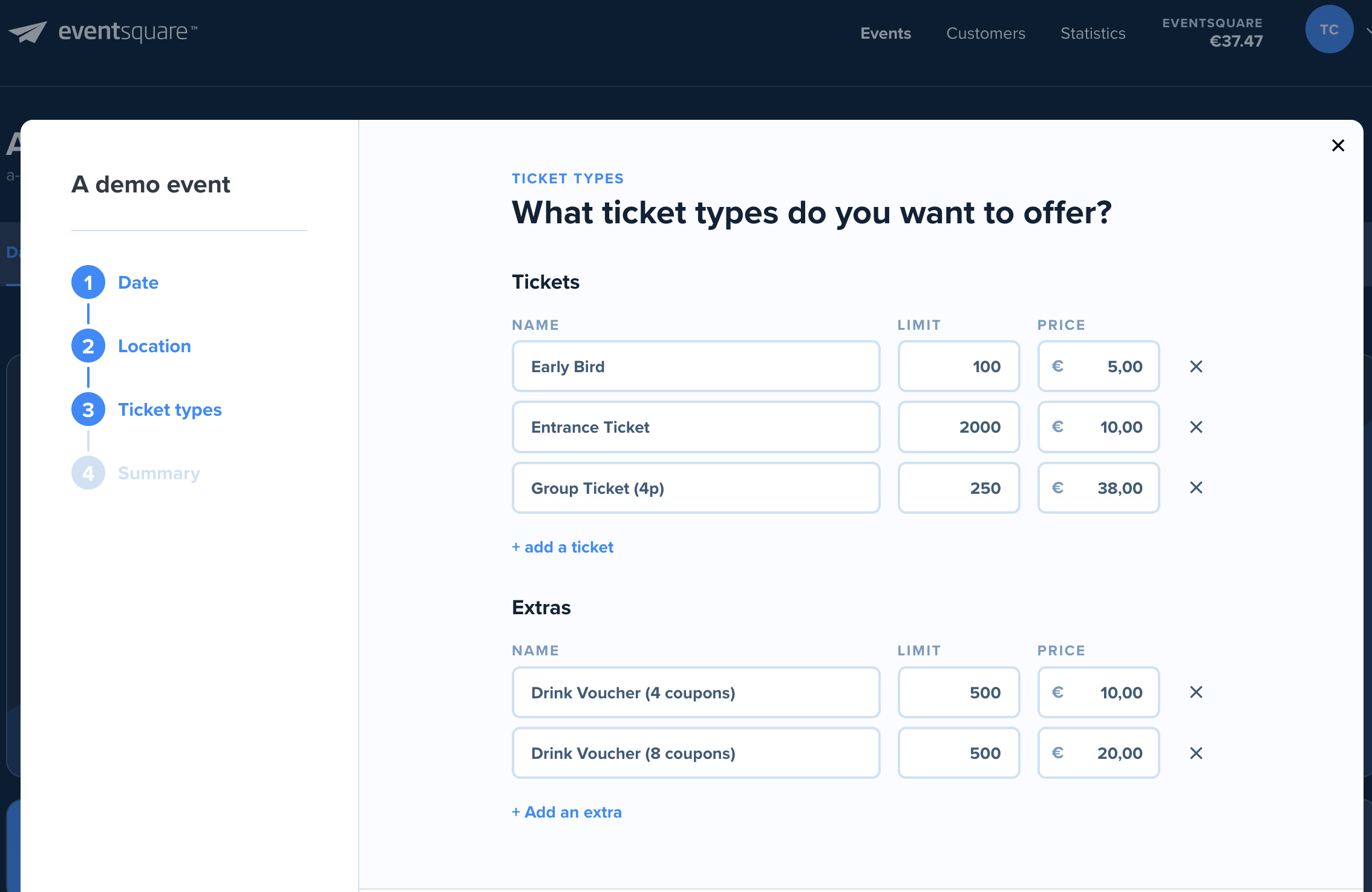Open the euro currency selector on Early Bird price

(1057, 366)
